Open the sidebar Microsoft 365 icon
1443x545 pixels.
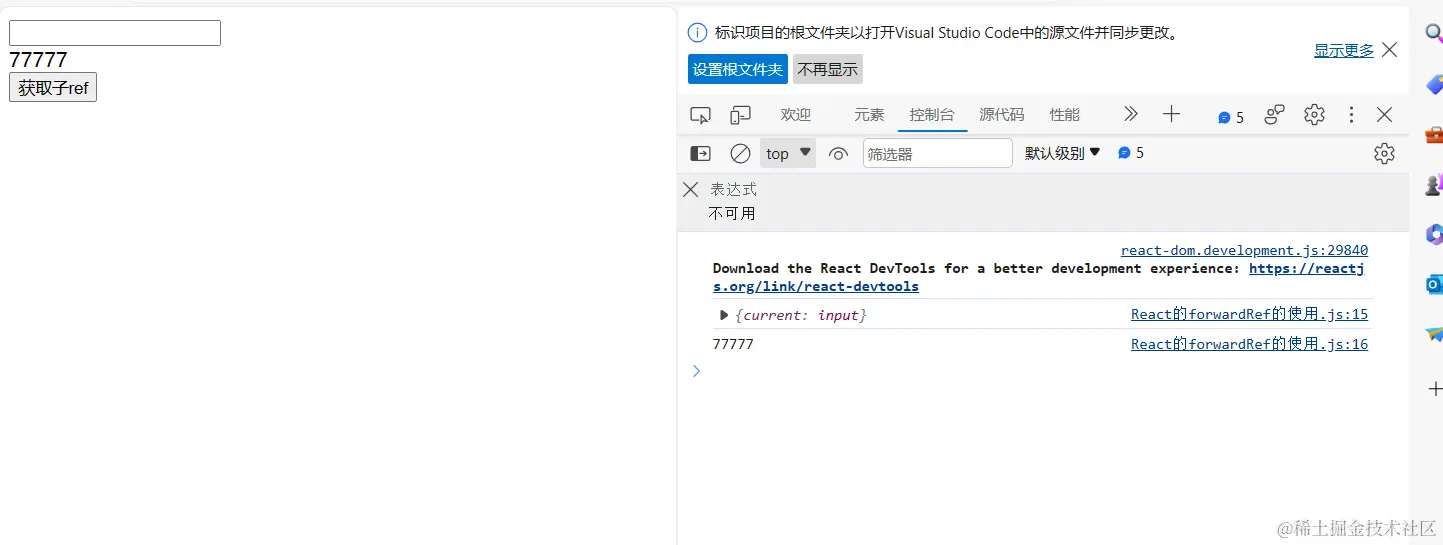1435,234
